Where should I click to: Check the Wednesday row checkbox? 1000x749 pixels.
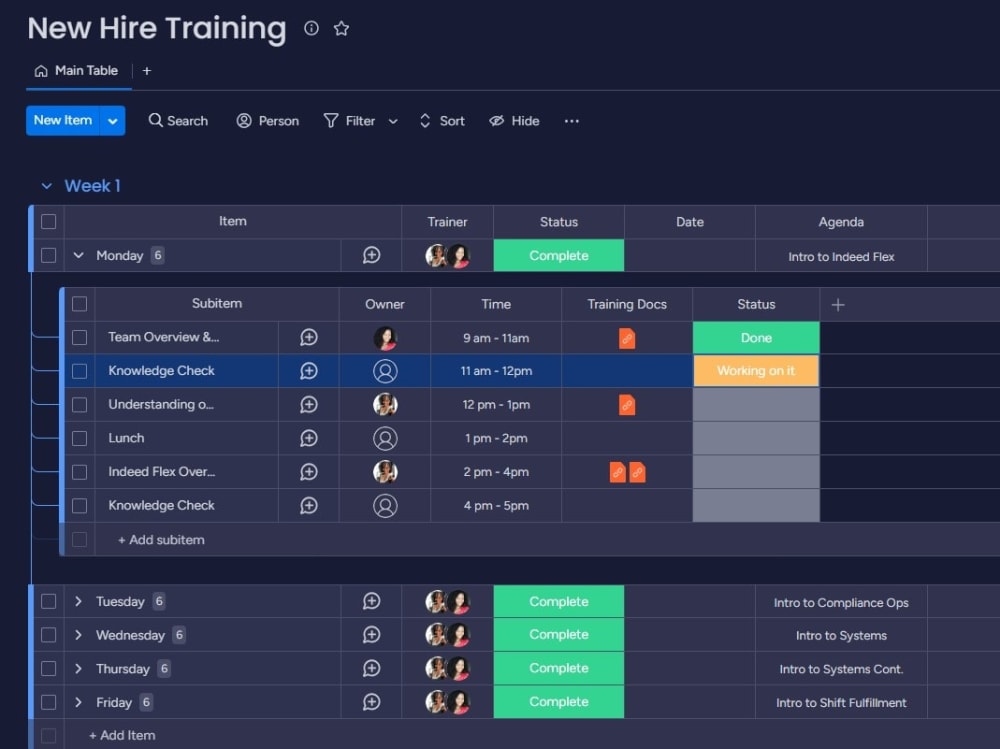(x=48, y=635)
